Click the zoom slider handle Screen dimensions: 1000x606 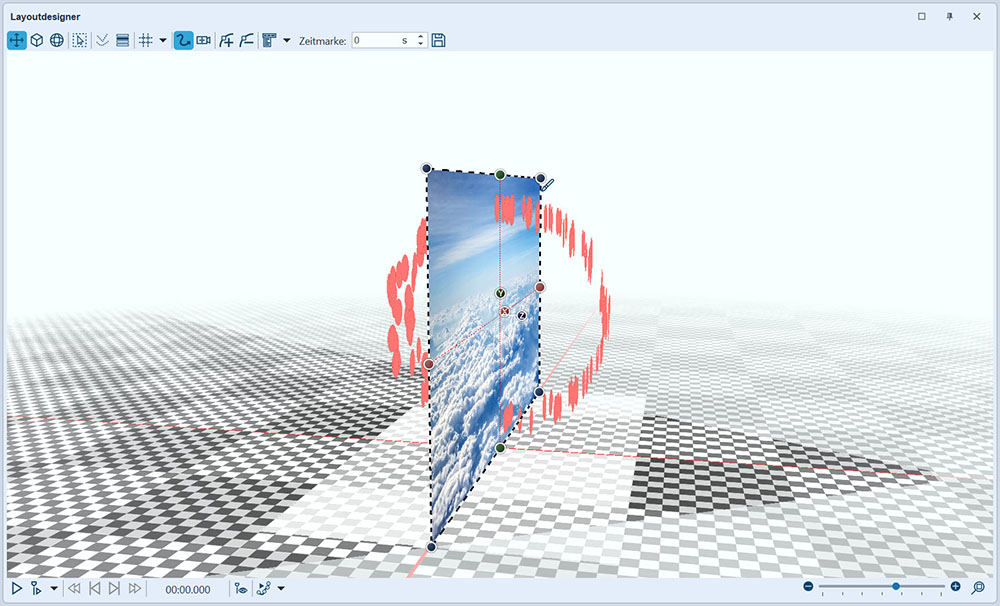tap(896, 587)
